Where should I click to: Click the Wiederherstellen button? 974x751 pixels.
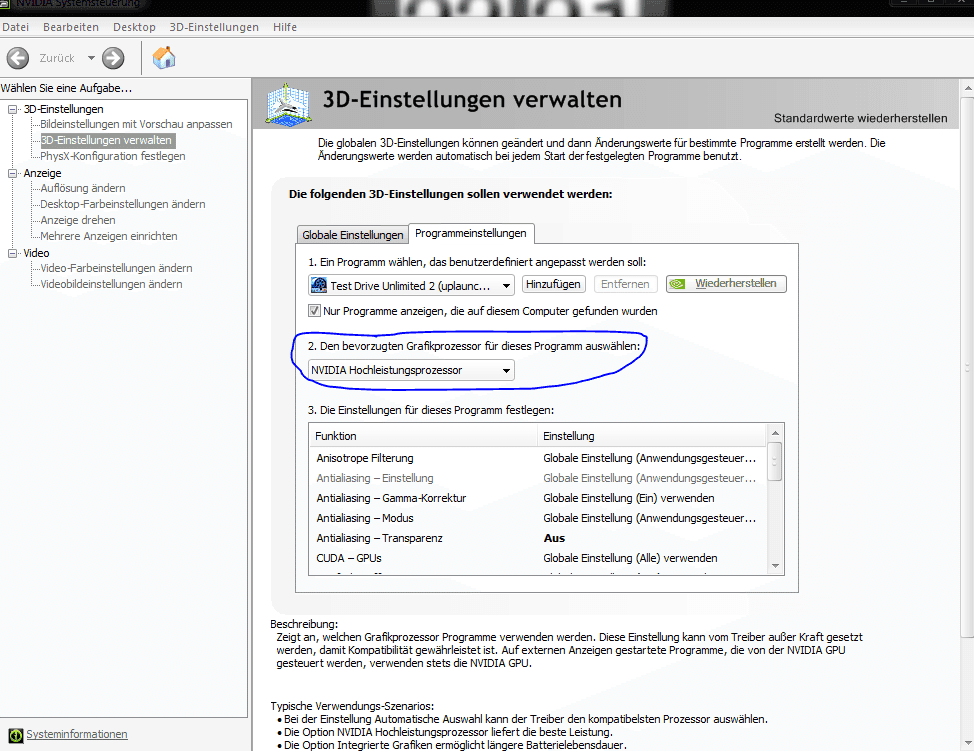pyautogui.click(x=726, y=284)
